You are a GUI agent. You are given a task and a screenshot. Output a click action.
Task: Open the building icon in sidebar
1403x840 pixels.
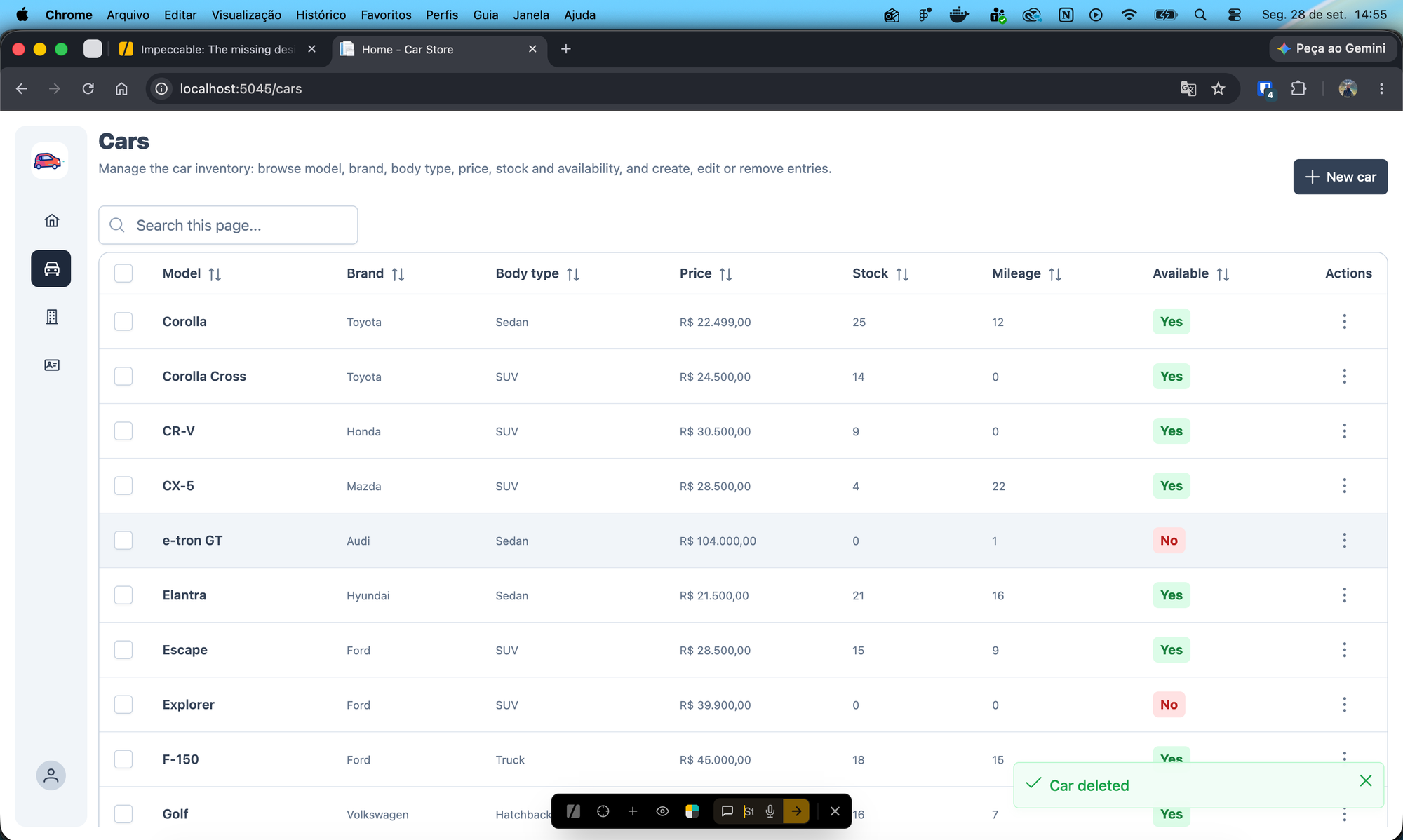(51, 317)
